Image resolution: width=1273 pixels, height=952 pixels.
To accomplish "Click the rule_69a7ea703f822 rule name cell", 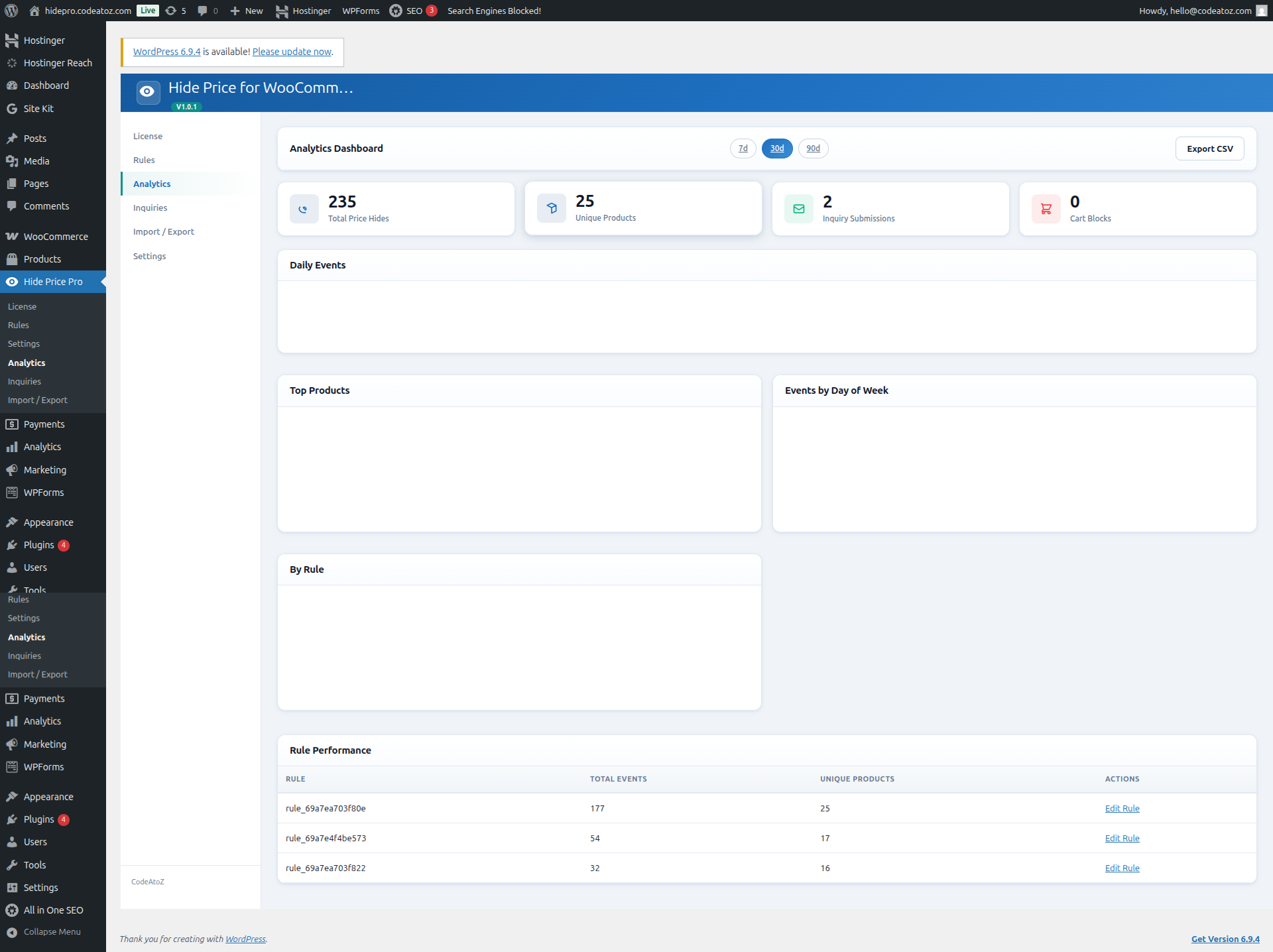I will tap(326, 868).
